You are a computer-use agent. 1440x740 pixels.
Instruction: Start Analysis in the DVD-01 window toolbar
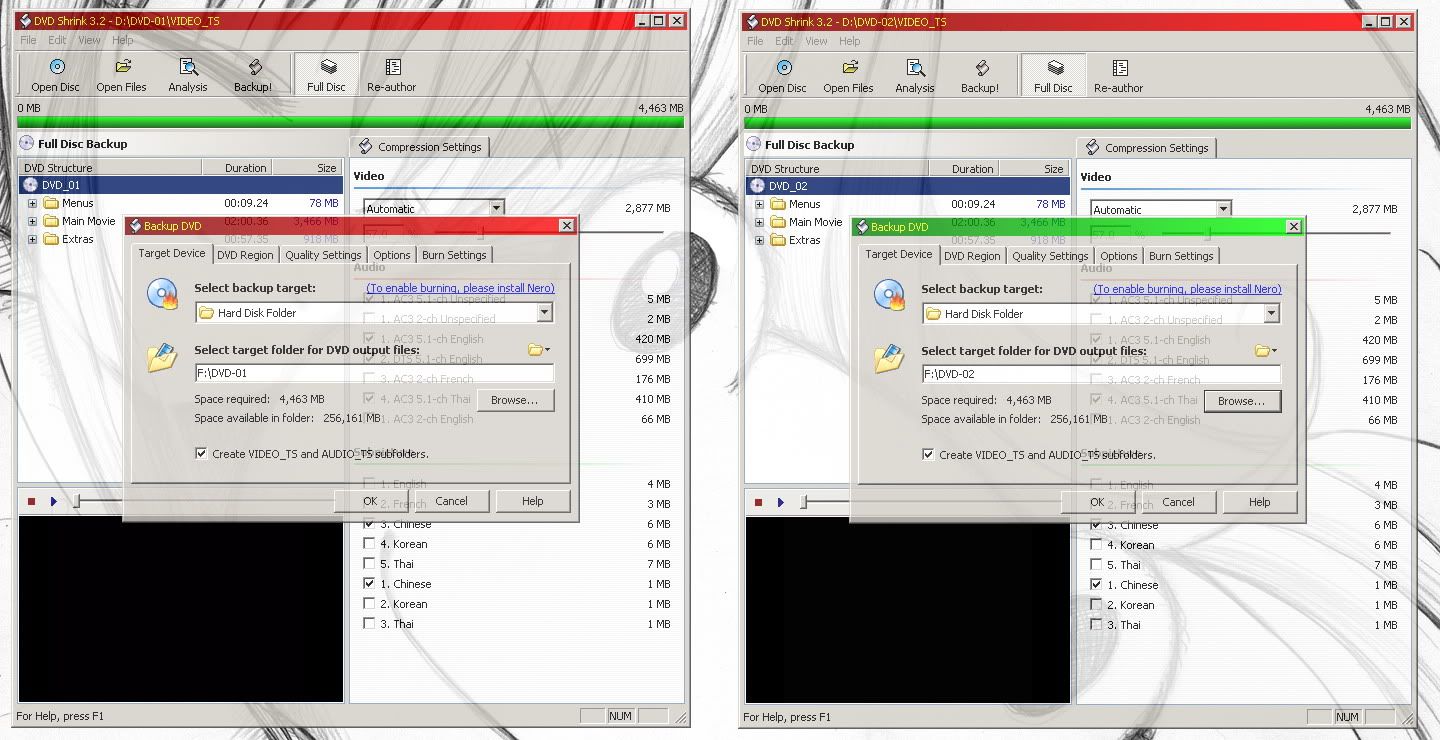point(187,74)
